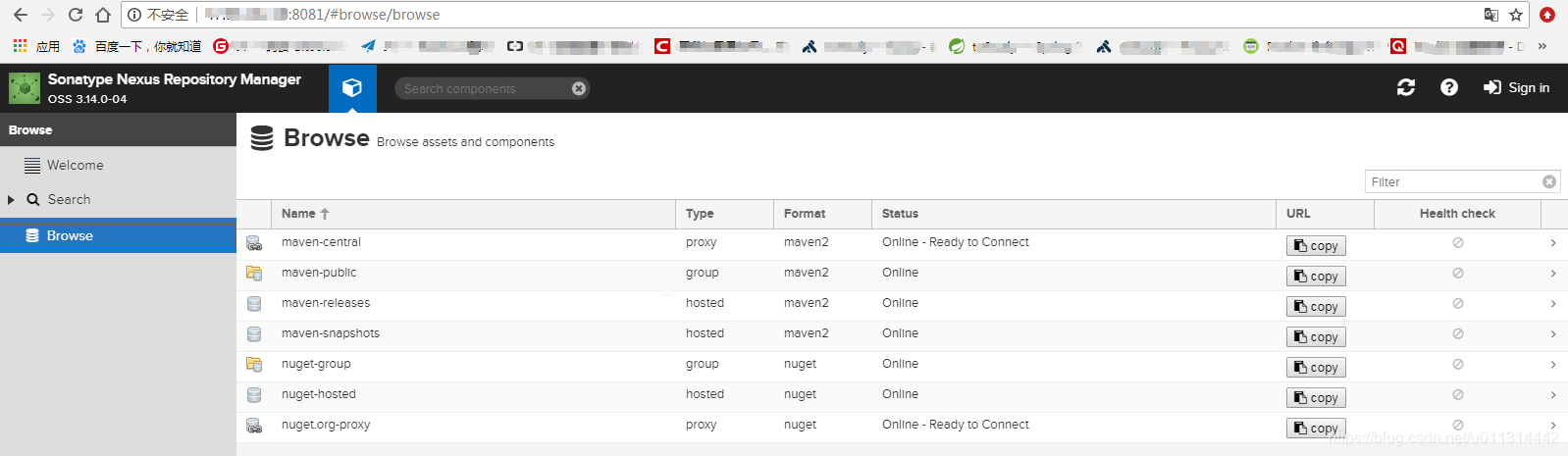Open the nuget.org-proxy repository name
Viewport: 1568px width, 456px height.
click(326, 425)
